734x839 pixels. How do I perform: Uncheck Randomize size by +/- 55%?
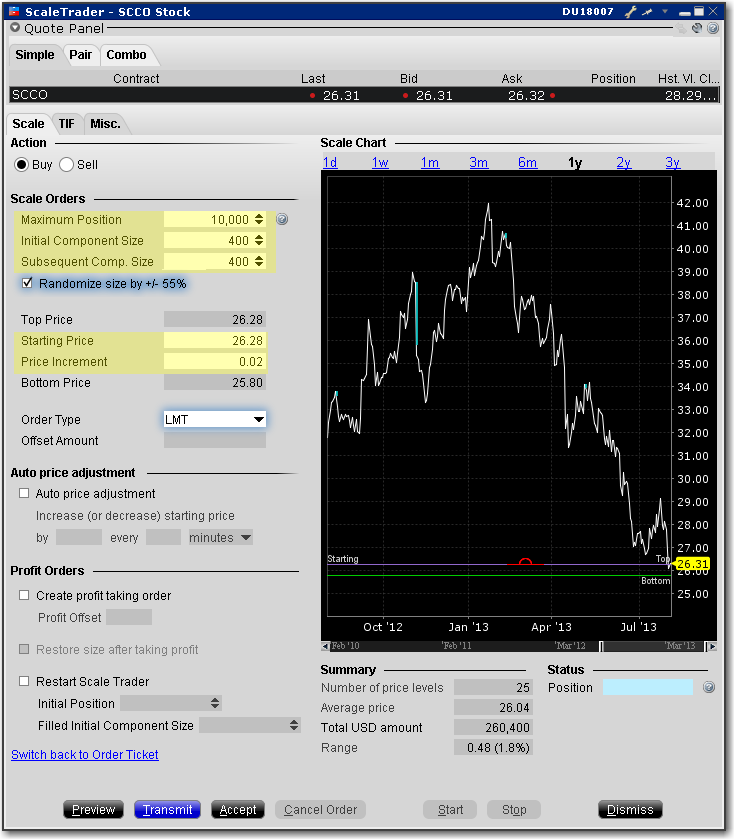pos(27,283)
